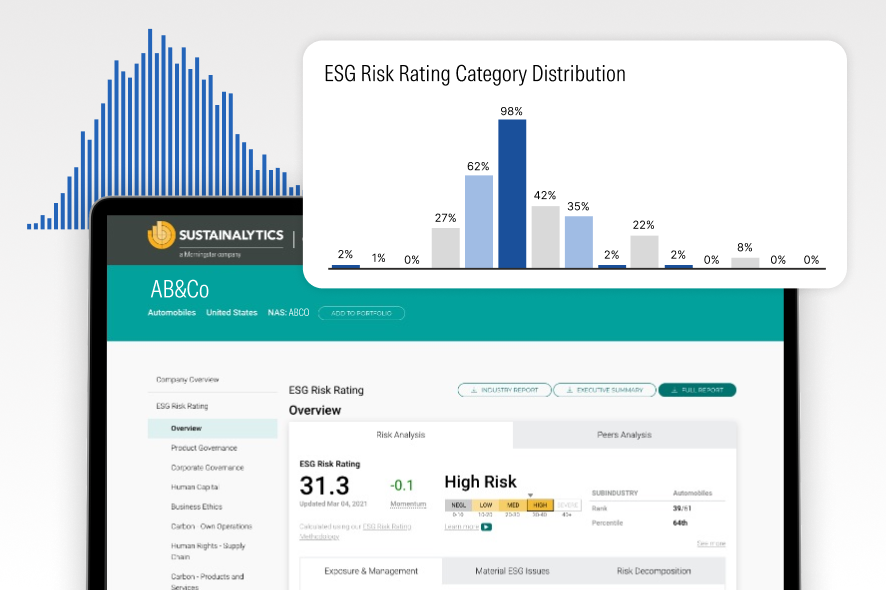Click the HIGH risk scale segment
886x590 pixels.
540,505
